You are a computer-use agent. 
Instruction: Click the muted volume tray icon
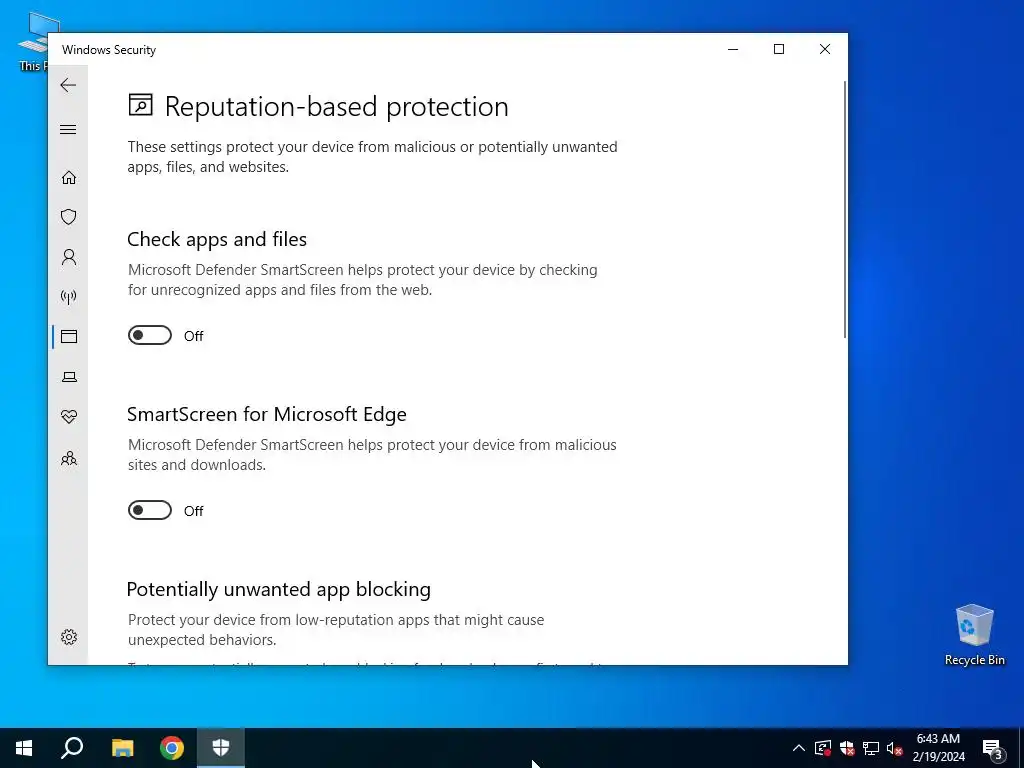point(894,748)
